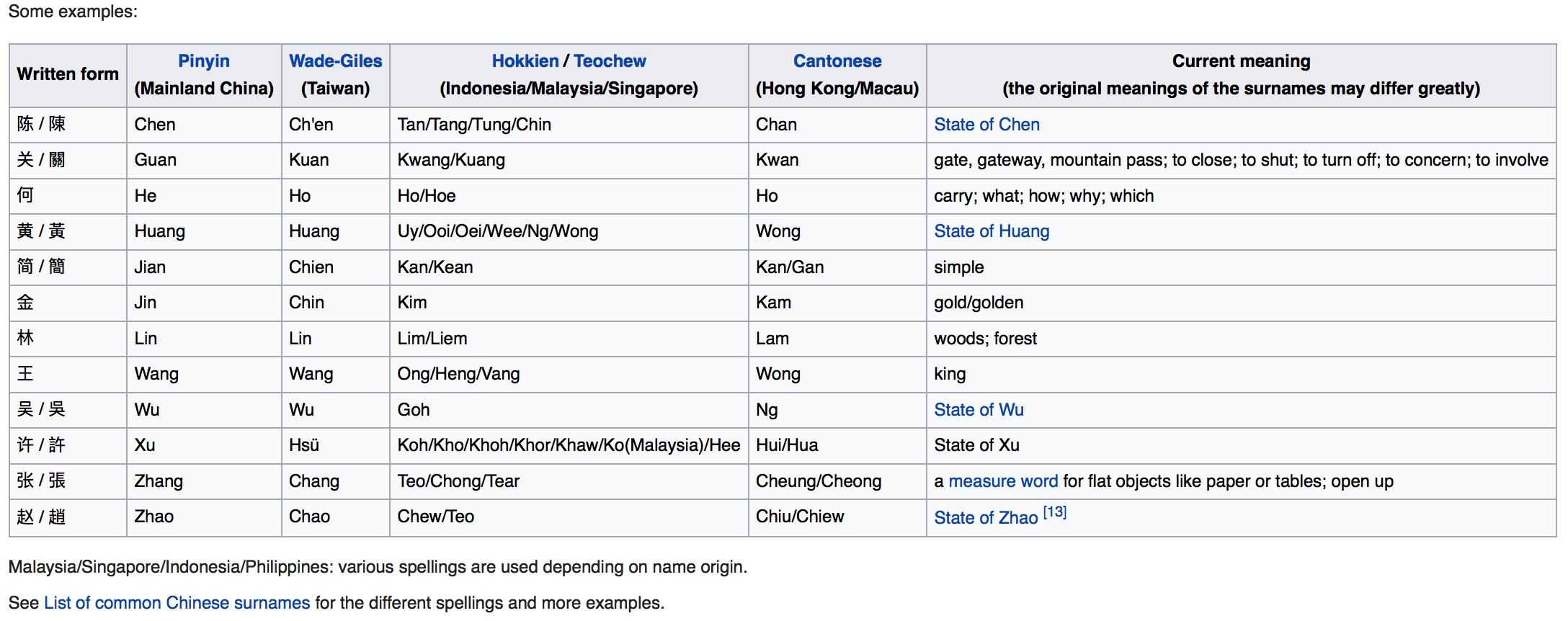
Task: Click the Uy/Ooi/Oei/Wee/Ng/Wong cell
Action: tap(497, 231)
